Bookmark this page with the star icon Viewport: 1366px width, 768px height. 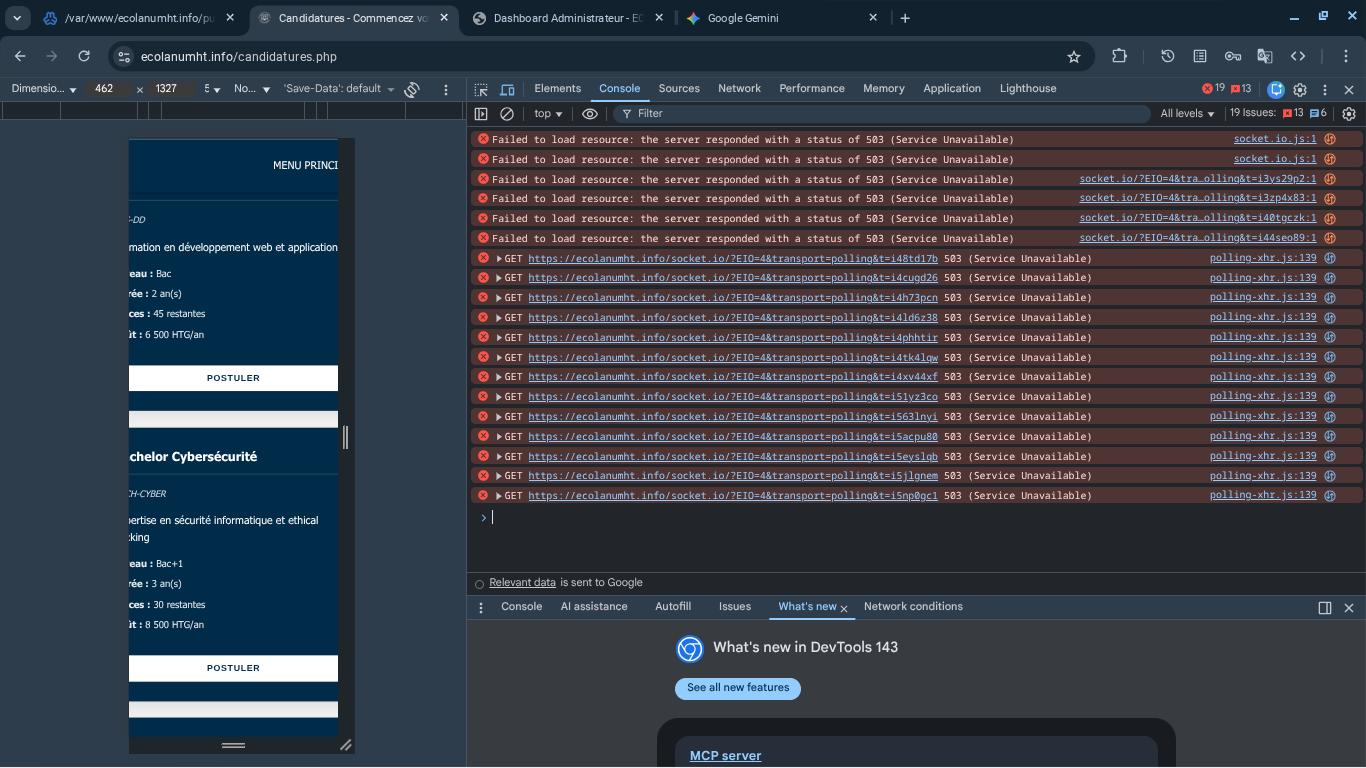[1074, 57]
